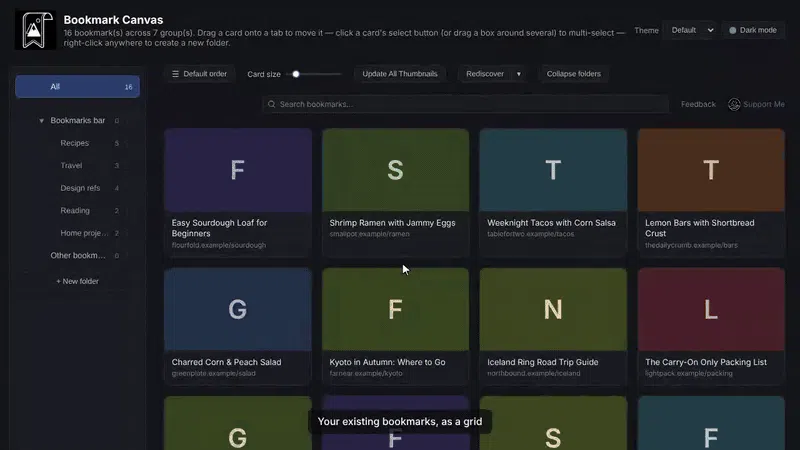Click the Travel count 3
This screenshot has width=800, height=450.
tap(117, 166)
